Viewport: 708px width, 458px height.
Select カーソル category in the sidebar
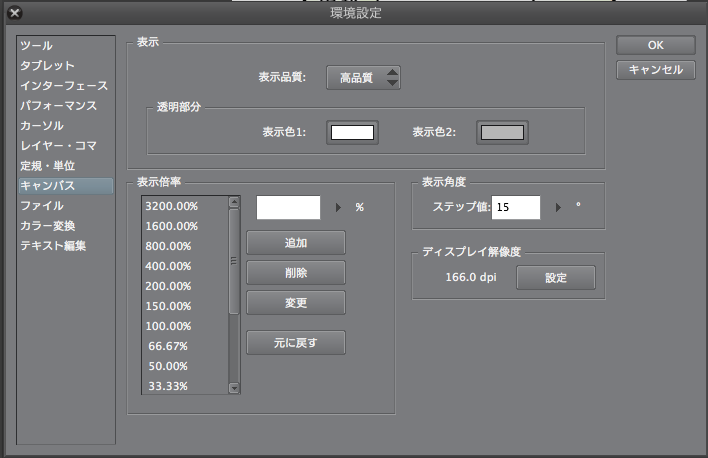point(66,126)
